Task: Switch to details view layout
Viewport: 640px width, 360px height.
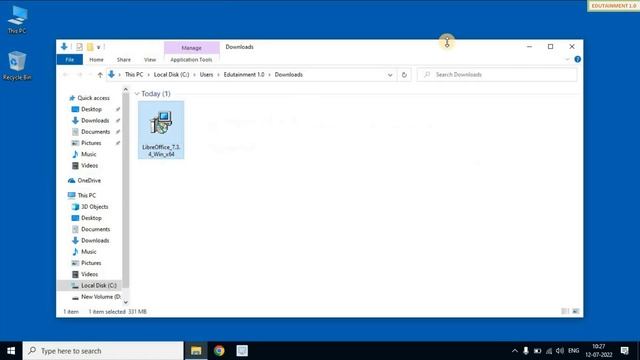Action: click(565, 311)
